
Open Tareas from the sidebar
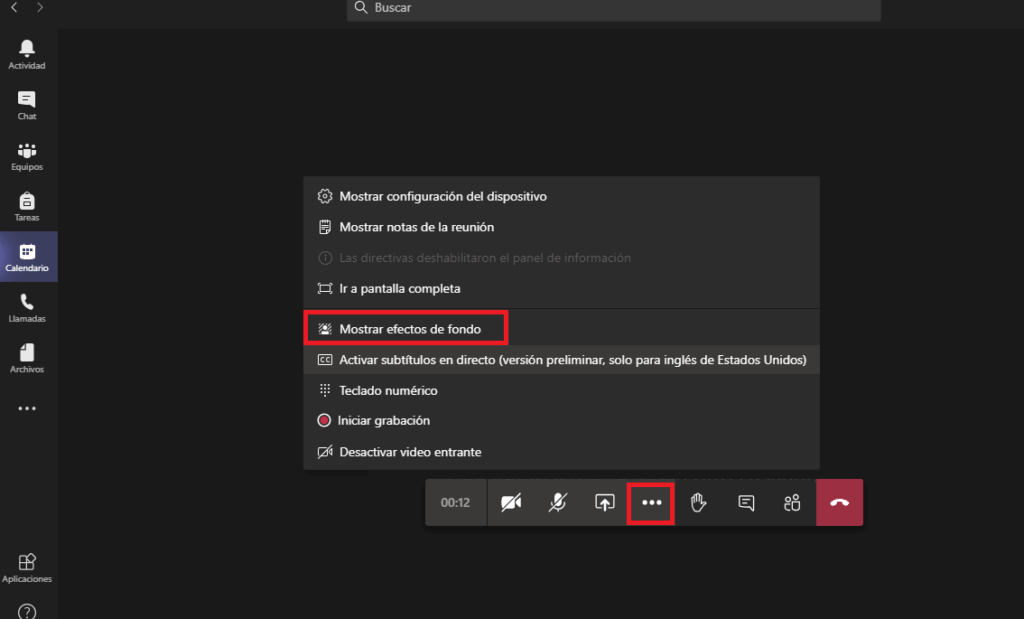(x=27, y=204)
